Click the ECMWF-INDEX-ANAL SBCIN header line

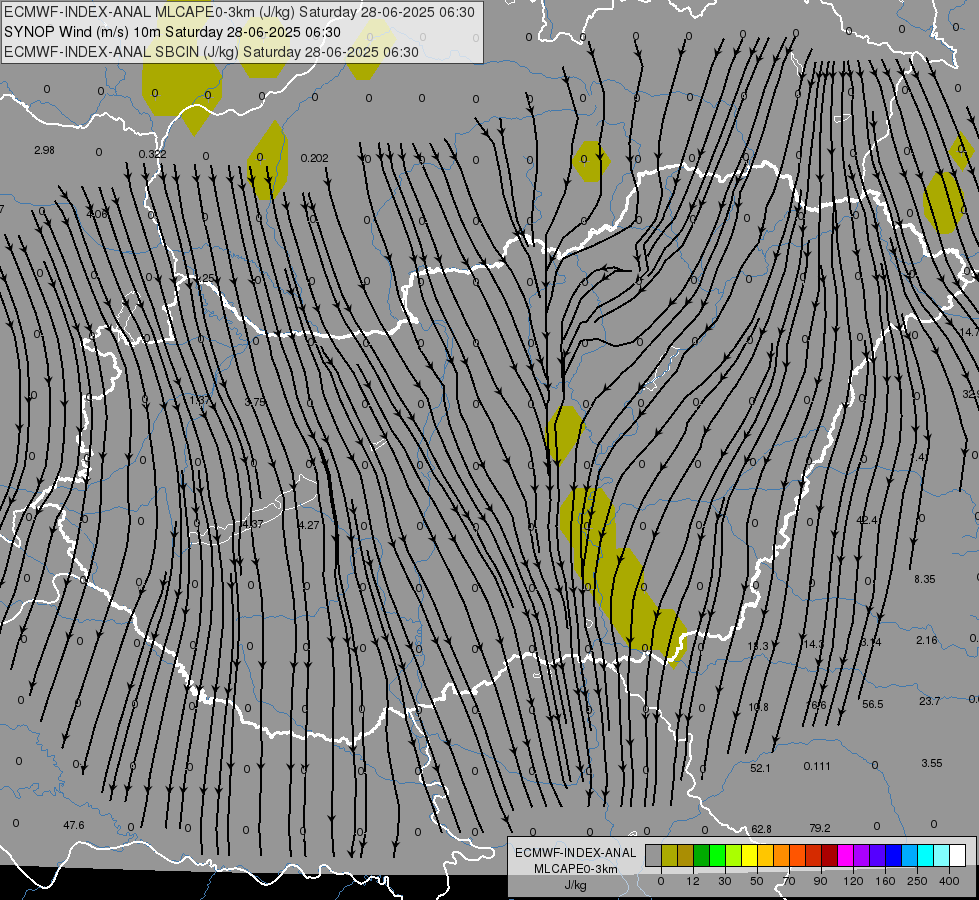211,52
